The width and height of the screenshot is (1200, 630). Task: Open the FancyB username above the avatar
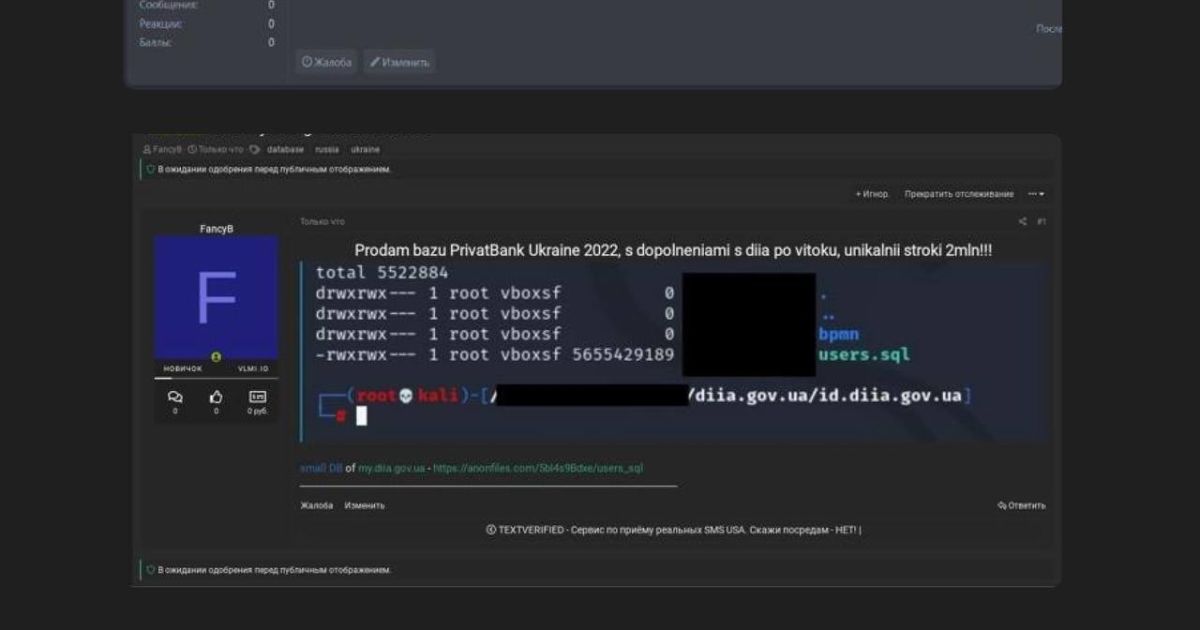(x=216, y=228)
